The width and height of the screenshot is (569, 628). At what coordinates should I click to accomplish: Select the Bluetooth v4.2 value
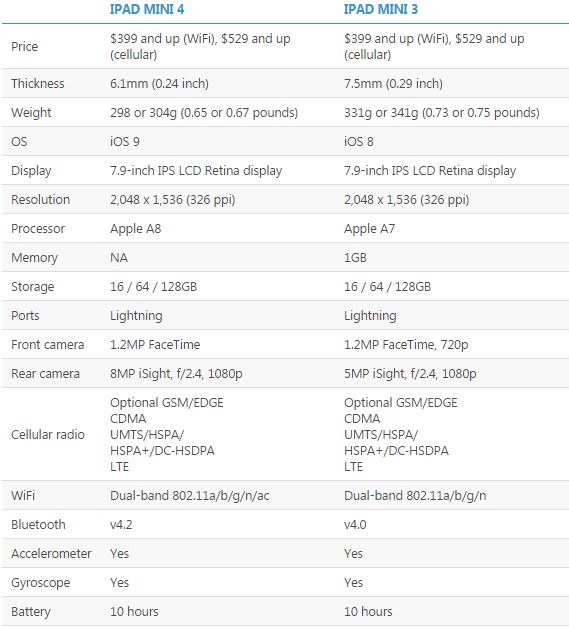[x=121, y=525]
